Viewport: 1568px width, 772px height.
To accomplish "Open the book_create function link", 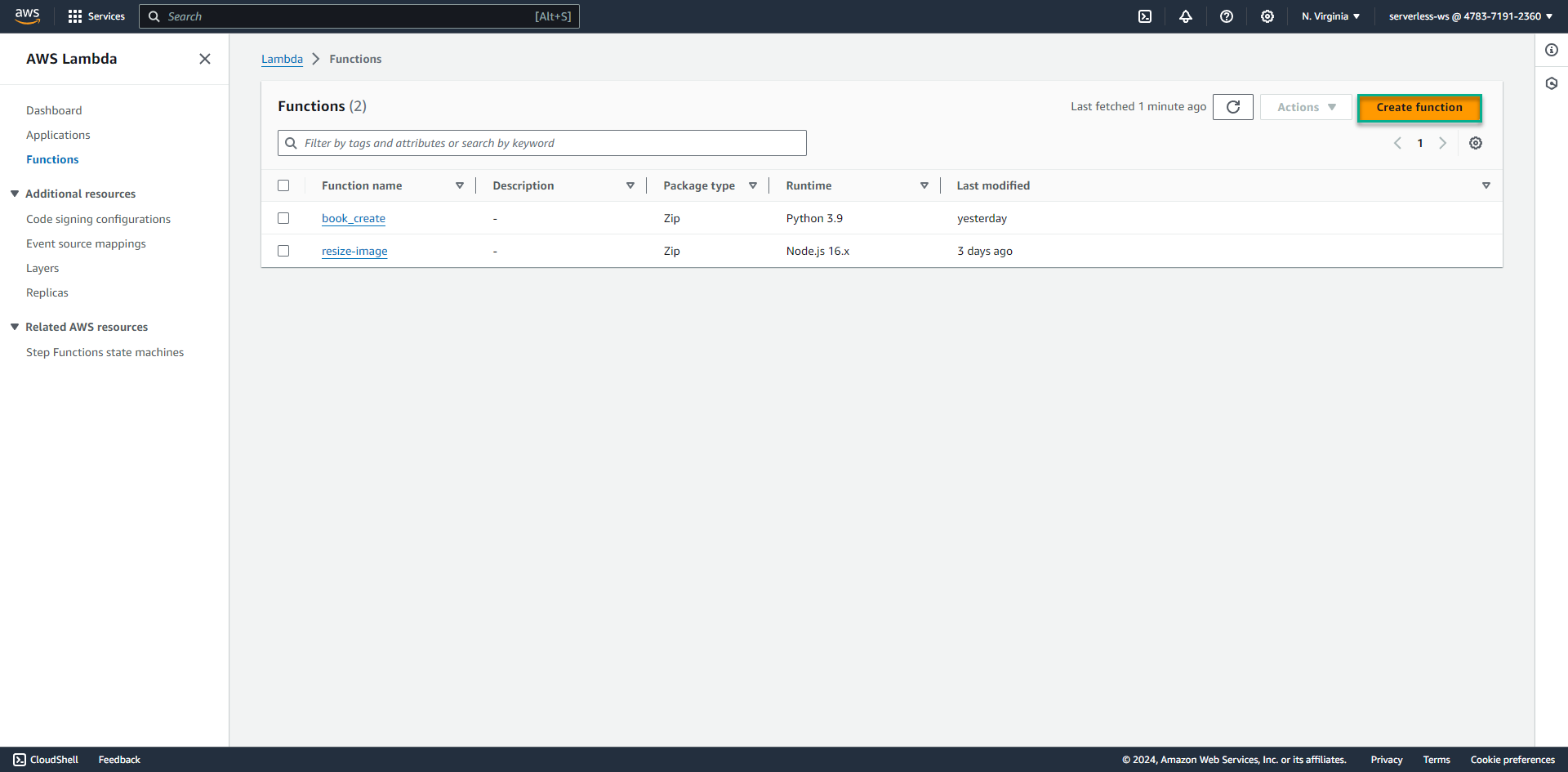I will [354, 218].
